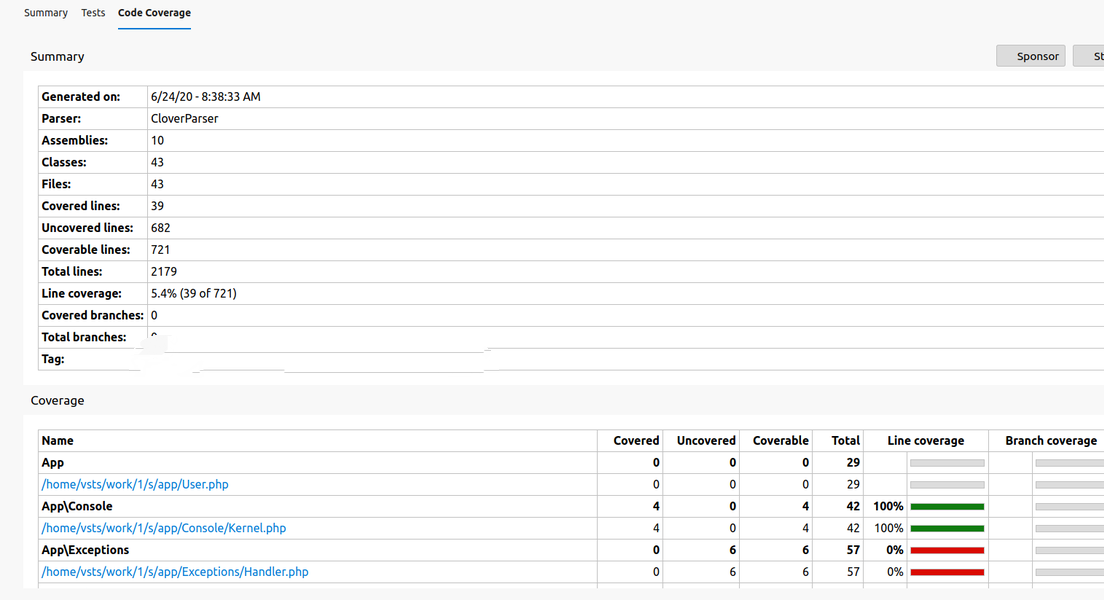Select the Code Coverage tab

154,13
